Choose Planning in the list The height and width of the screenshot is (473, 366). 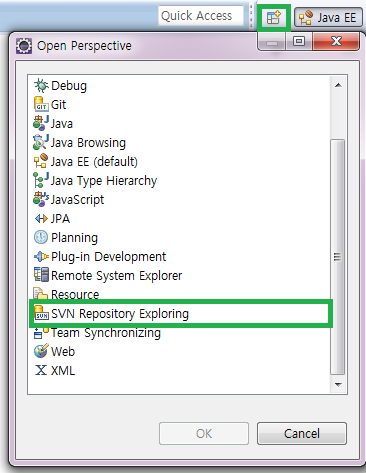coord(75,238)
